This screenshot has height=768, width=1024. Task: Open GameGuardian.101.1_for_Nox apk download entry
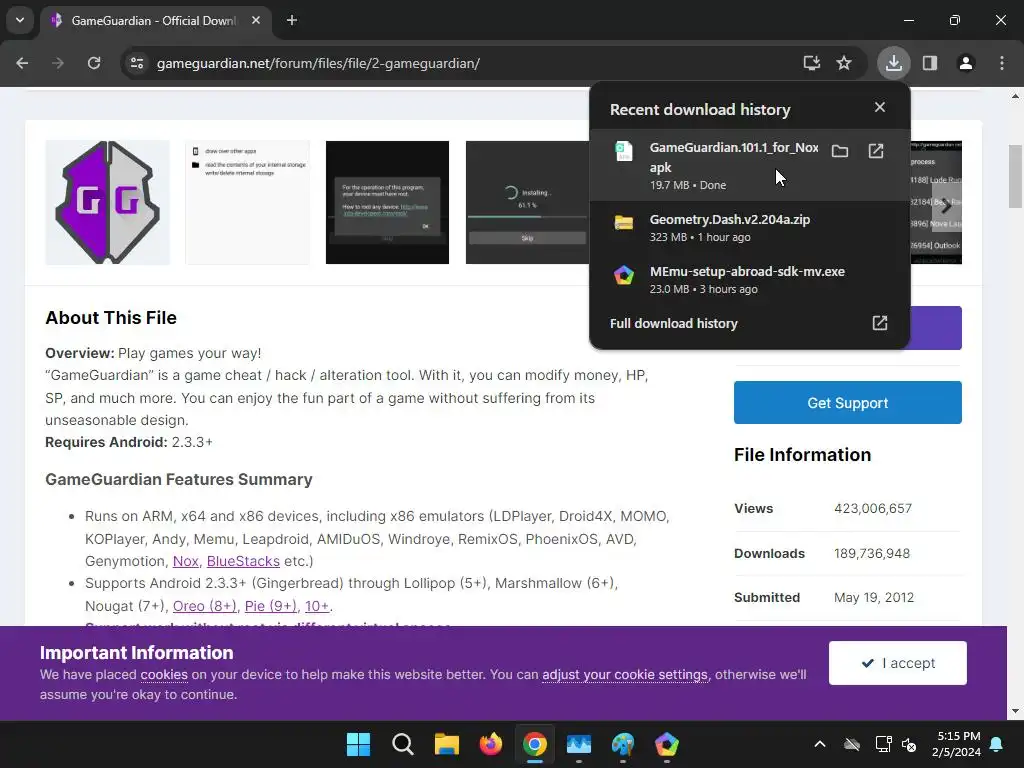click(749, 165)
